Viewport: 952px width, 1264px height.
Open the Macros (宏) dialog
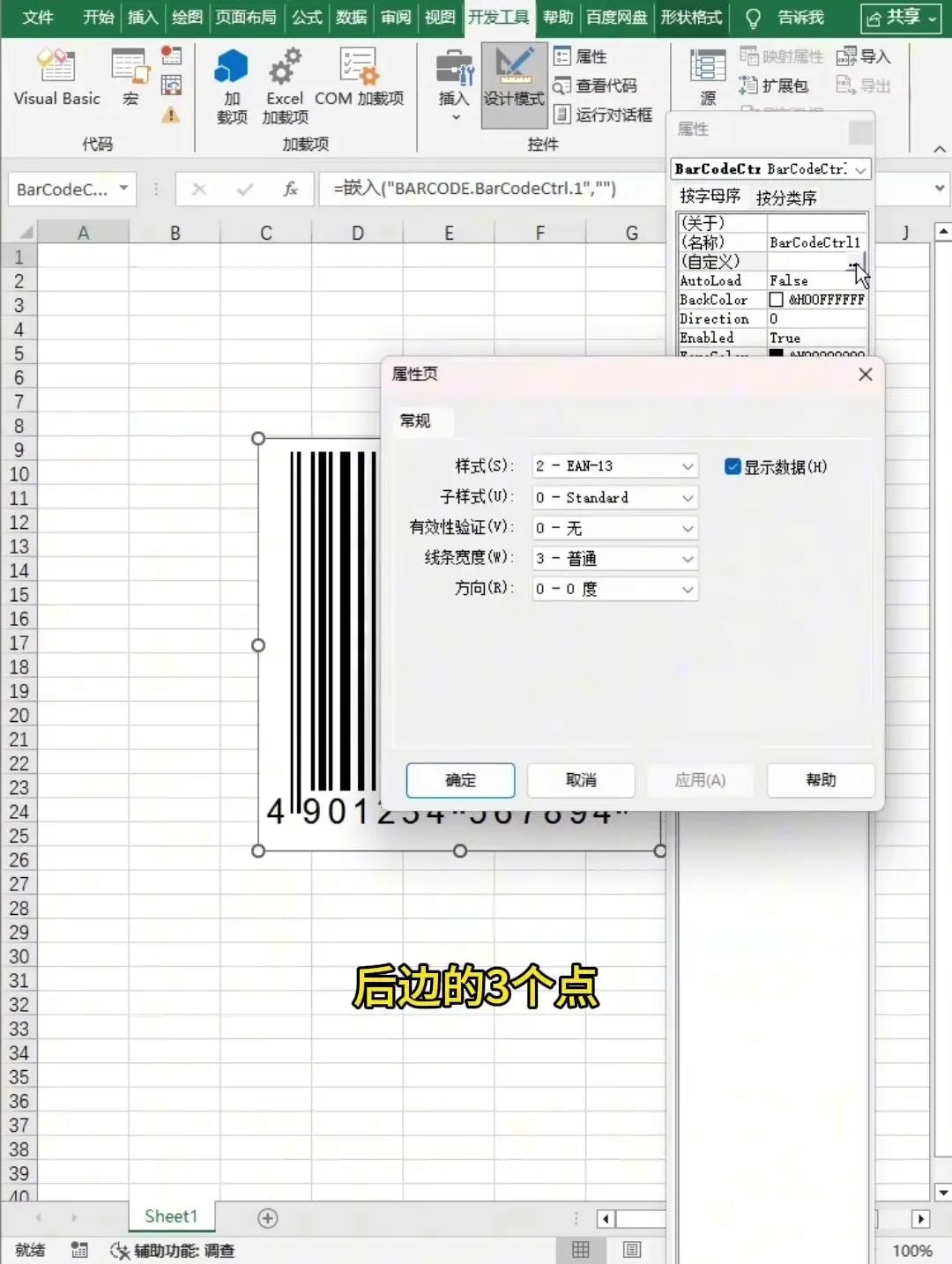click(130, 78)
